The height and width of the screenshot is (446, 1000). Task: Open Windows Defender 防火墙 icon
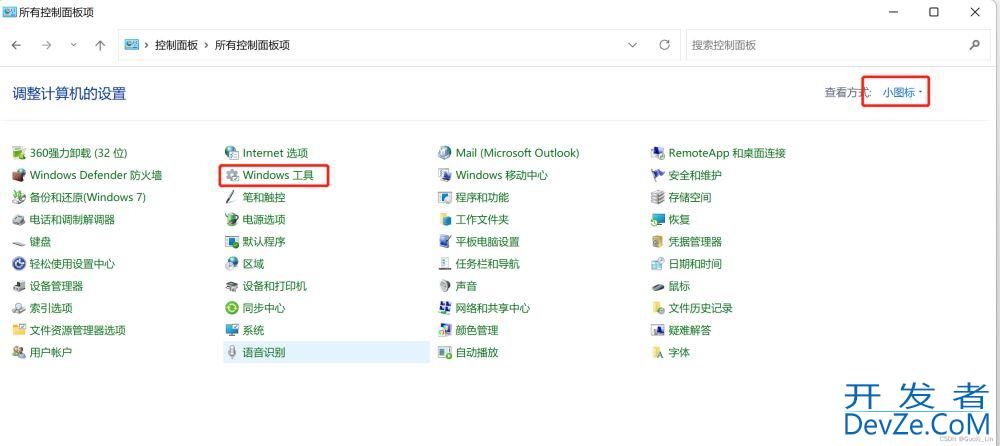(x=19, y=175)
